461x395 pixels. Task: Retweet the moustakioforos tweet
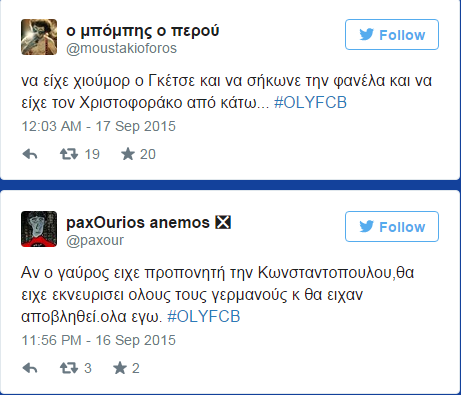(x=69, y=154)
